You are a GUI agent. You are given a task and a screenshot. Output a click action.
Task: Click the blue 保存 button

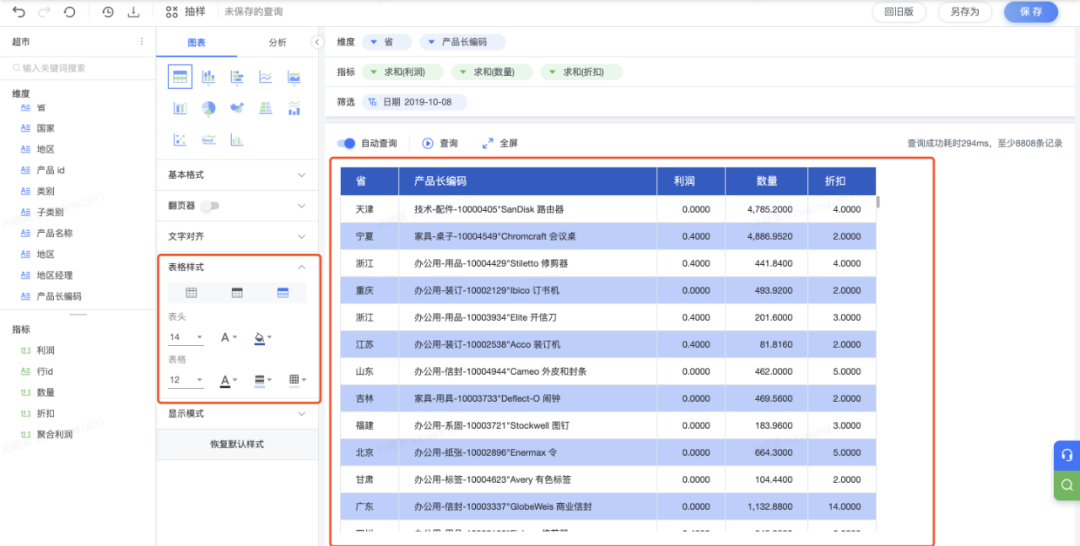pos(1030,12)
